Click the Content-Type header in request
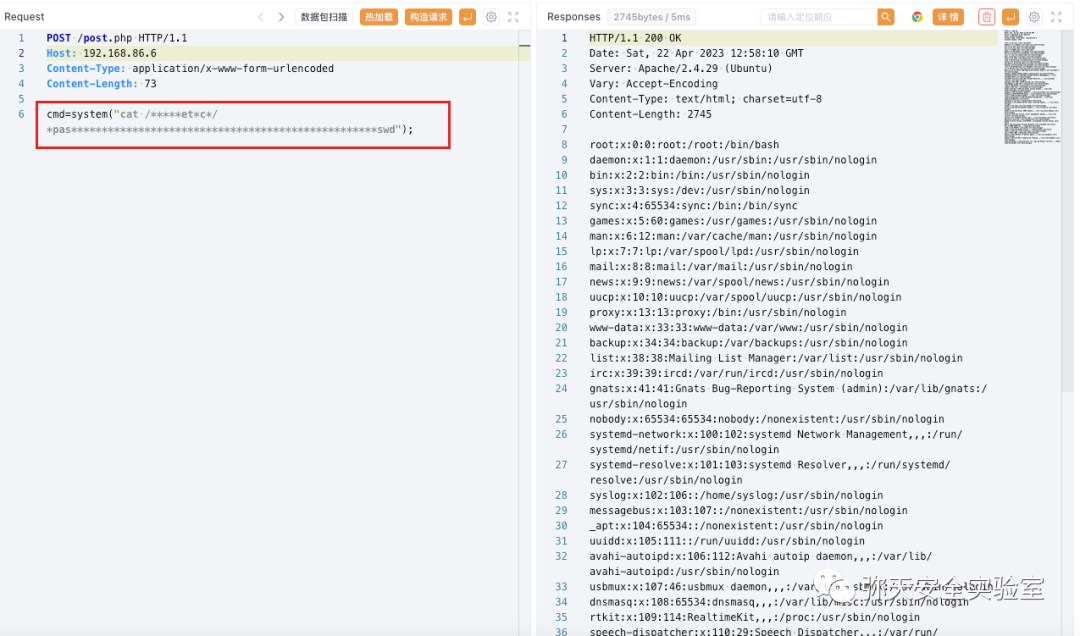 [190, 68]
